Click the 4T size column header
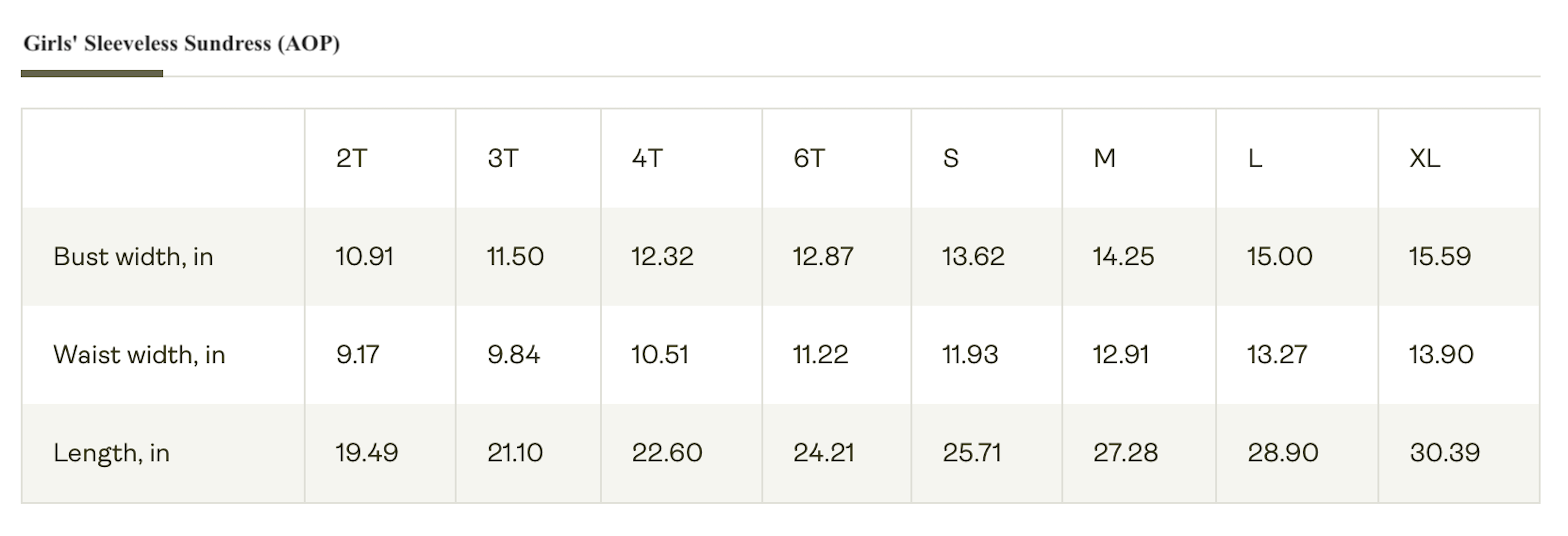The image size is (1568, 536). pyautogui.click(x=647, y=158)
